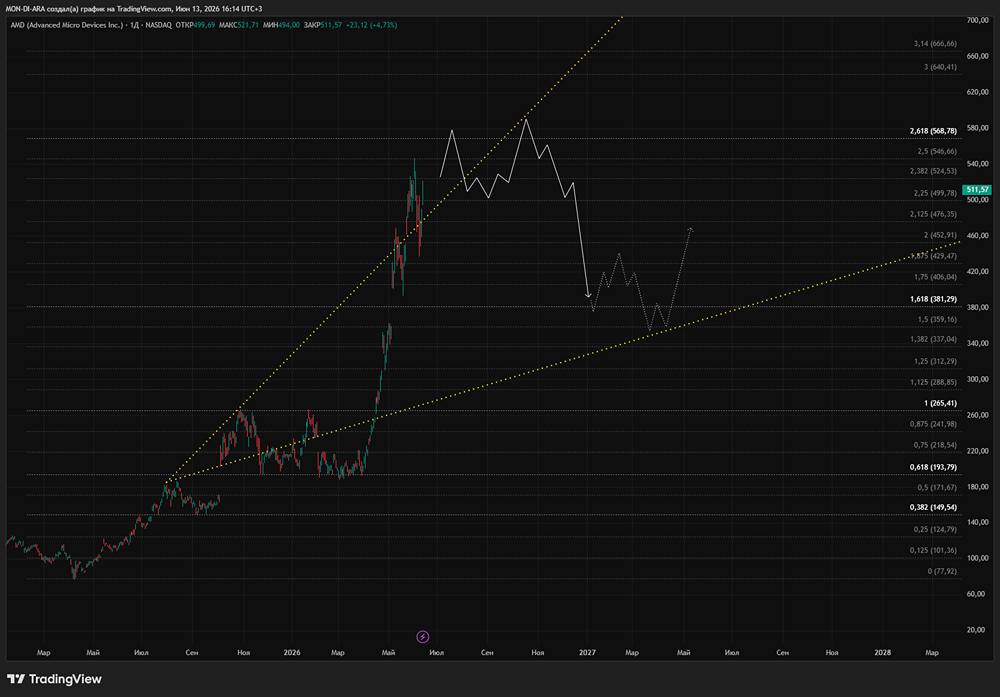The image size is (1000, 697).
Task: Click the 460,00 price axis label
Action: click(977, 235)
